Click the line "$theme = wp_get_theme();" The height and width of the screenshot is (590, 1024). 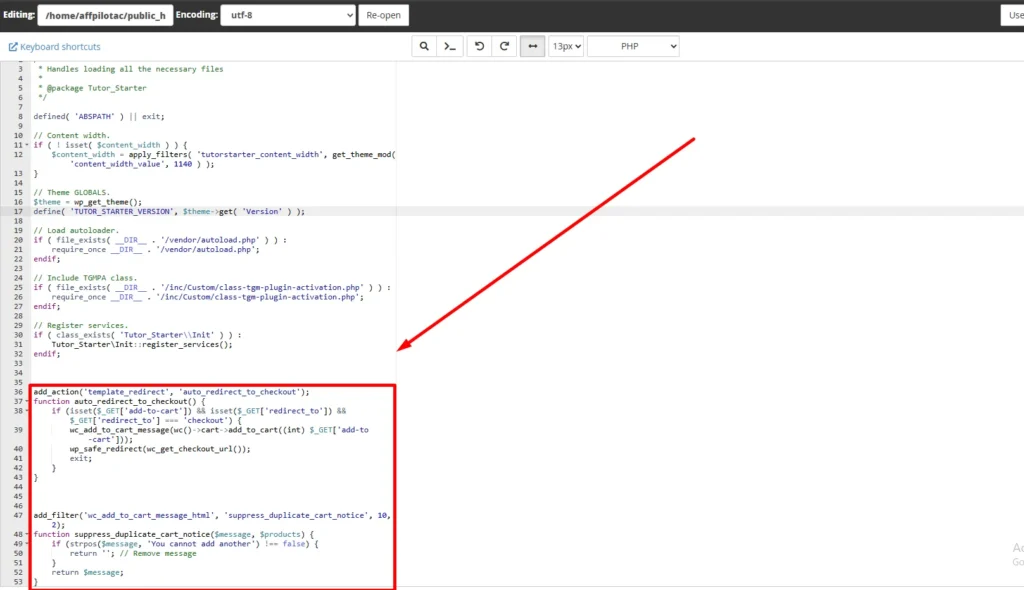pos(88,202)
